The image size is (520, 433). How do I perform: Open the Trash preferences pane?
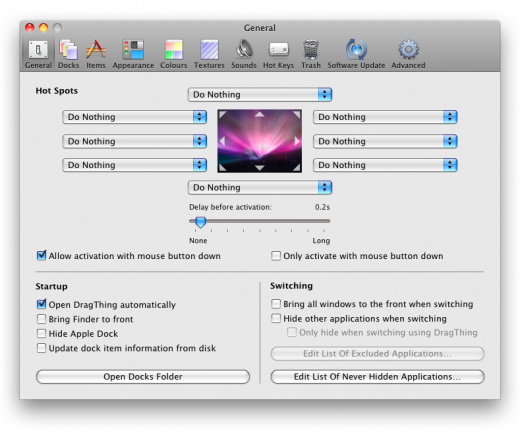pos(311,54)
